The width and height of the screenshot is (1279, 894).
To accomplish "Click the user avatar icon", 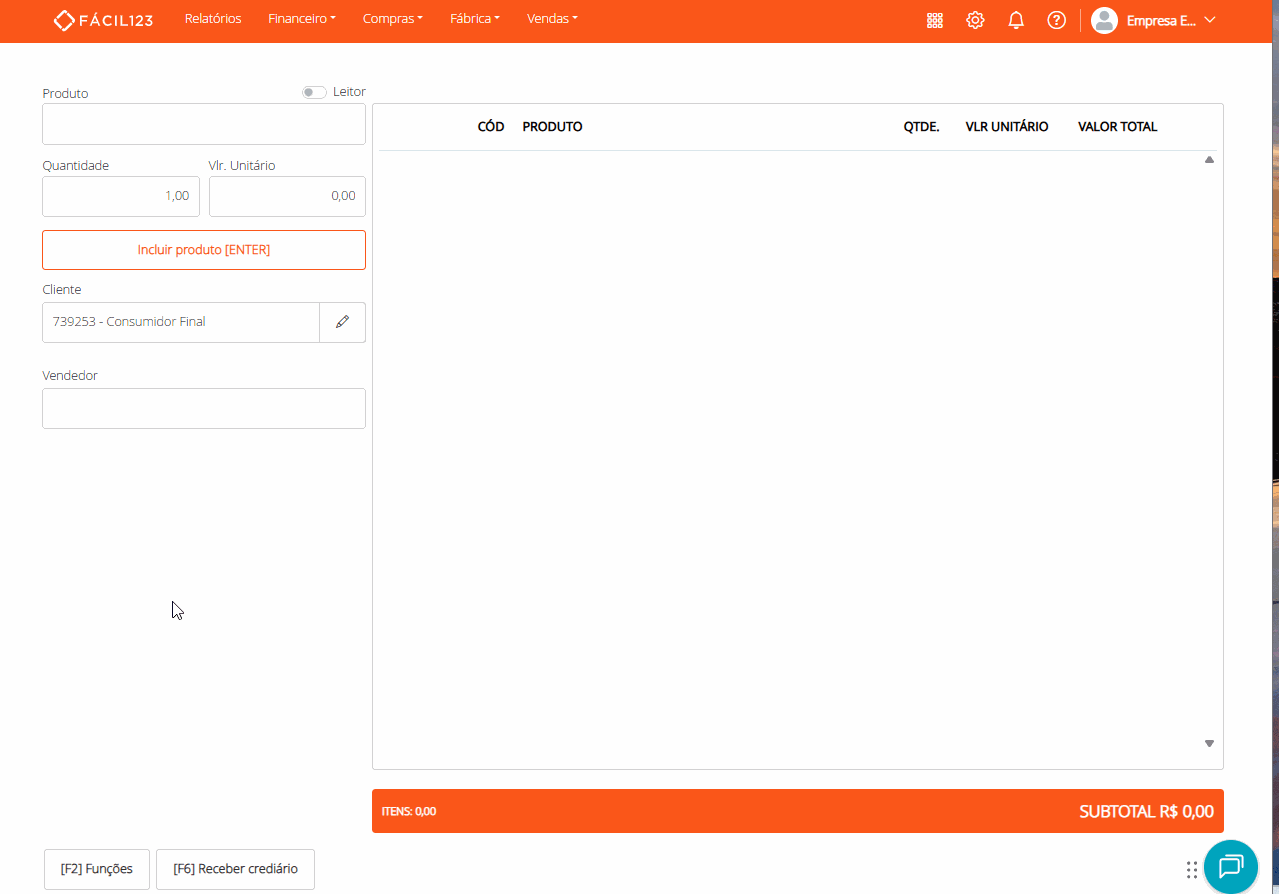I will pyautogui.click(x=1104, y=20).
